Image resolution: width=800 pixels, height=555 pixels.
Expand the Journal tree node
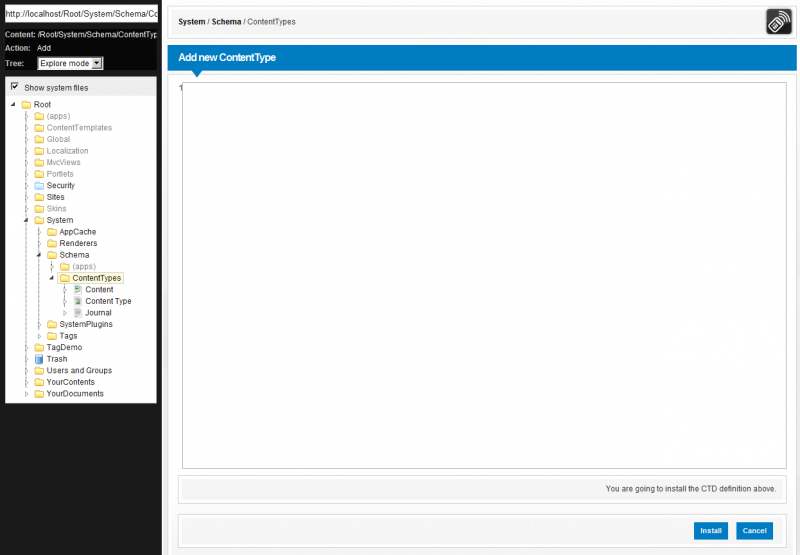coord(65,313)
